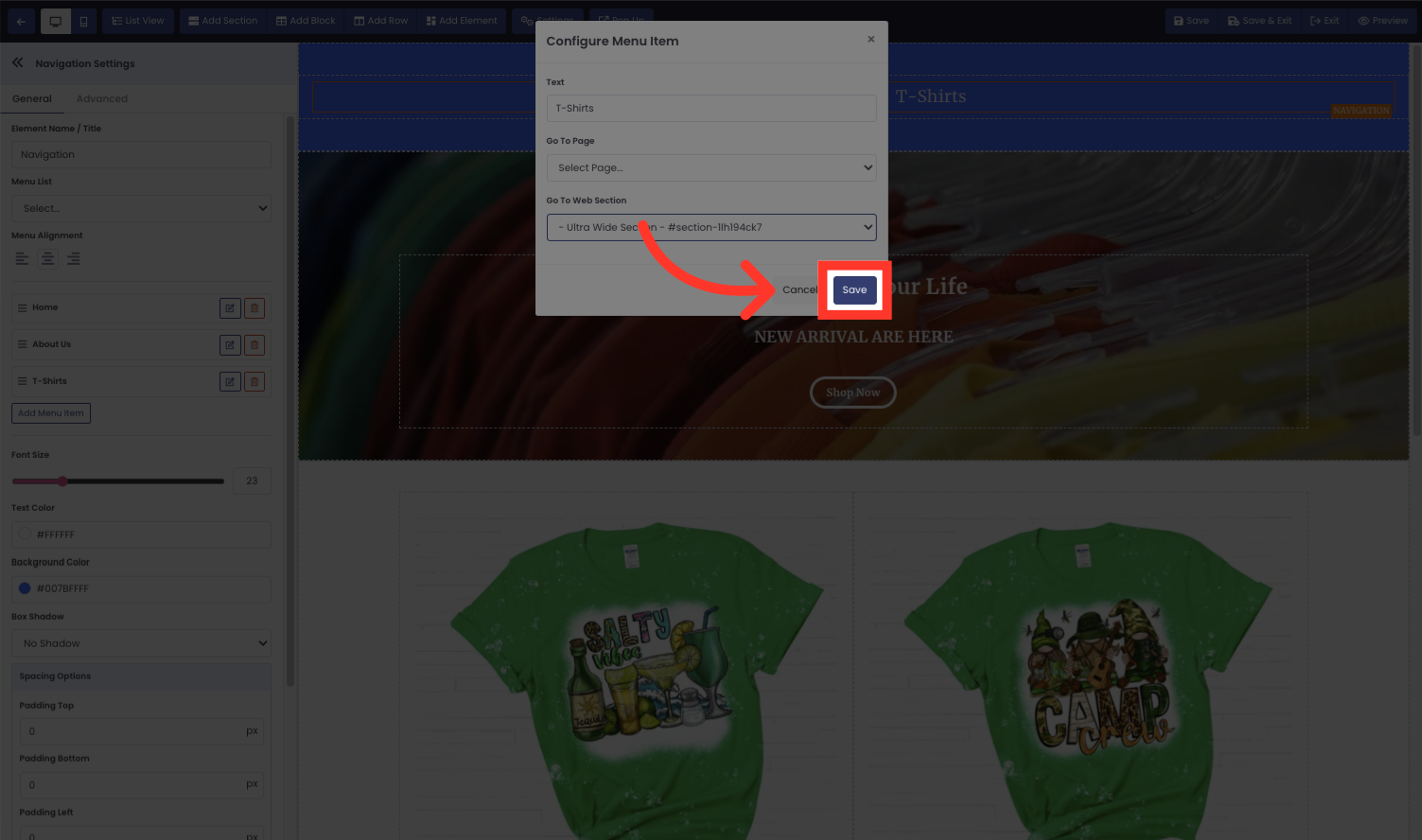Switch to the General tab
This screenshot has width=1422, height=840.
coord(32,98)
